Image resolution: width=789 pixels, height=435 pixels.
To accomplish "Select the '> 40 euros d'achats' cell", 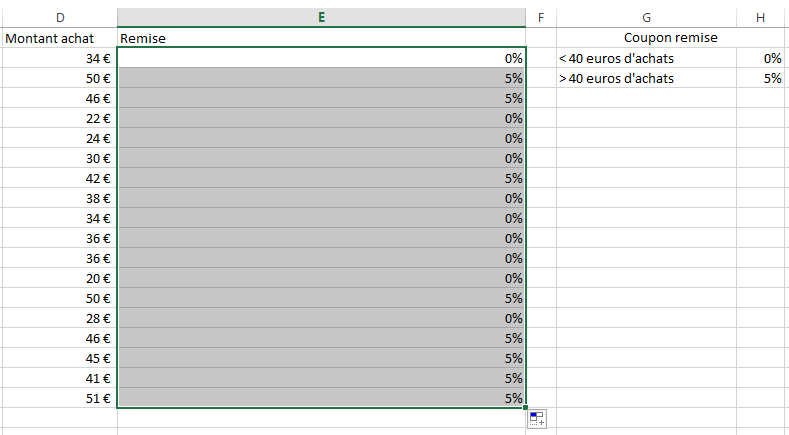I will coord(647,79).
